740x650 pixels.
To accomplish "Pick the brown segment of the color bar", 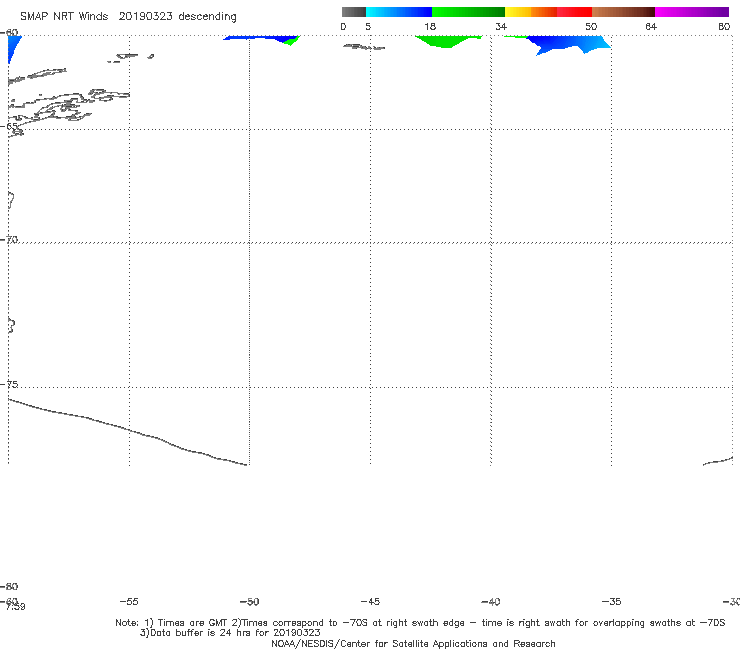I will coord(623,12).
